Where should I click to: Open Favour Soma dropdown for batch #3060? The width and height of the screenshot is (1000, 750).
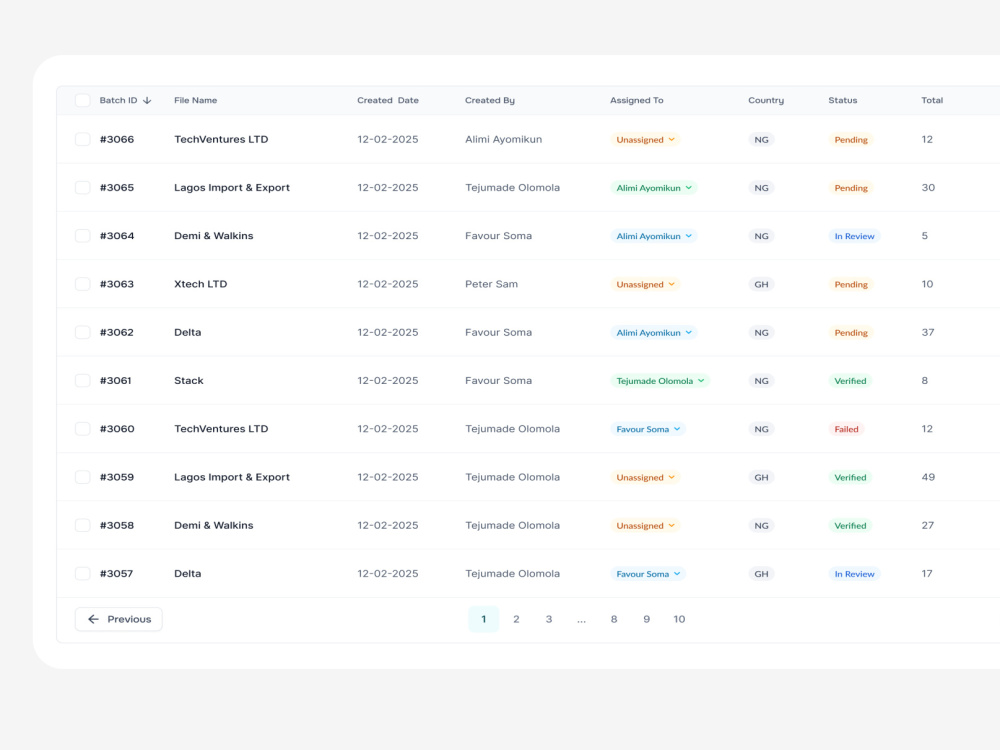(648, 429)
